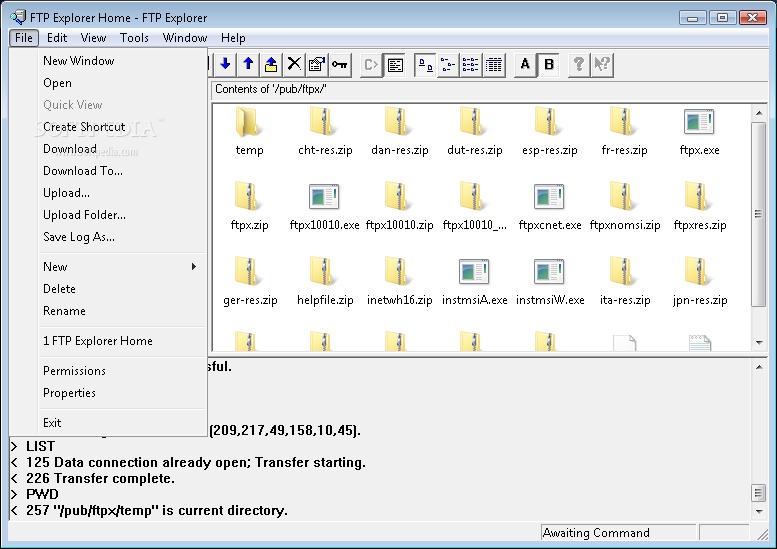Switch to Large Icons view icon
The width and height of the screenshot is (777, 549).
pos(426,64)
